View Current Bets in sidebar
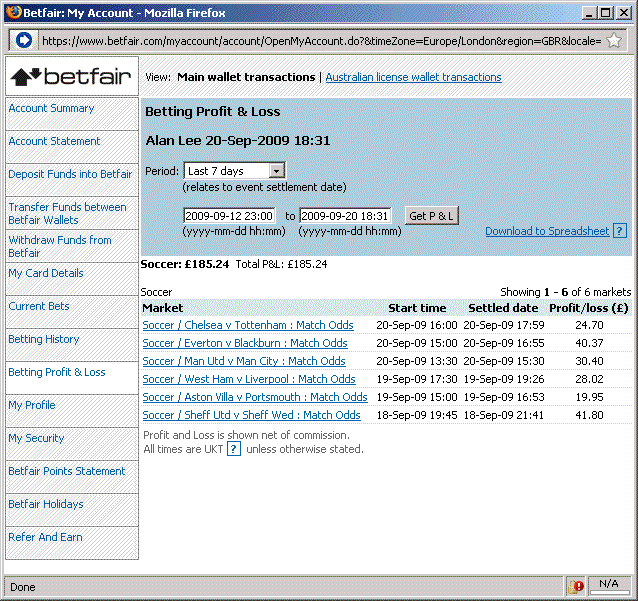638x601 pixels. click(x=39, y=306)
